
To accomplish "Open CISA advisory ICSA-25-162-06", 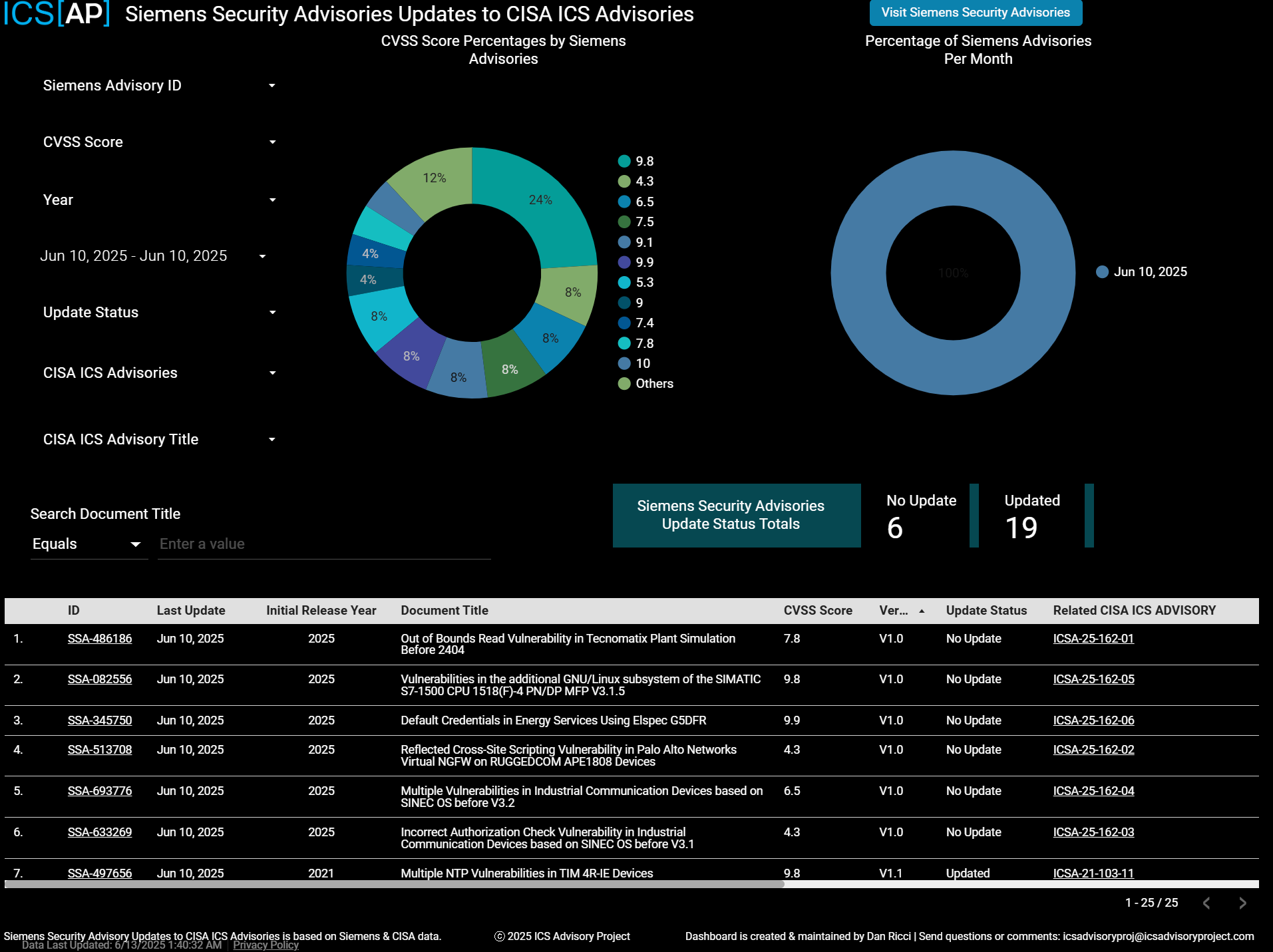I will (1093, 720).
